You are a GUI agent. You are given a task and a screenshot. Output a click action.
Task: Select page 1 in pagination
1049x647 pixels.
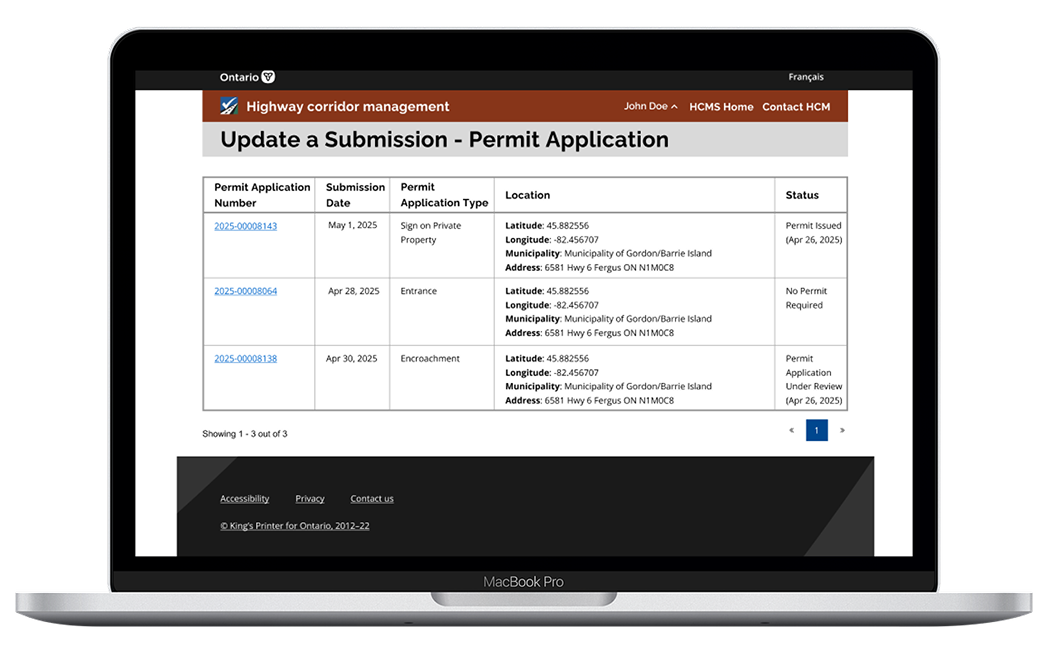click(x=817, y=430)
